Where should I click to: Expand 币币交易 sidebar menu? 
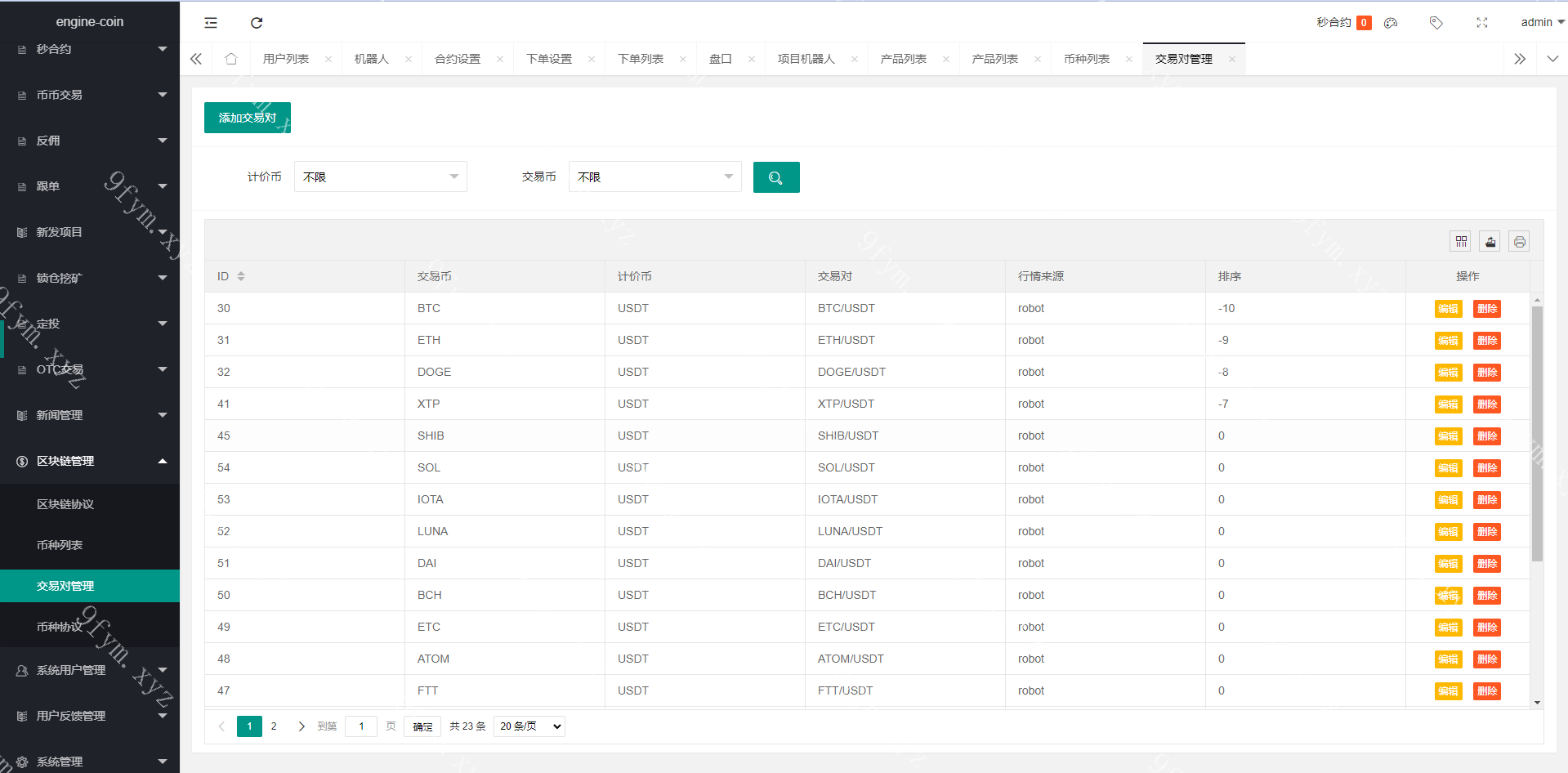point(90,95)
